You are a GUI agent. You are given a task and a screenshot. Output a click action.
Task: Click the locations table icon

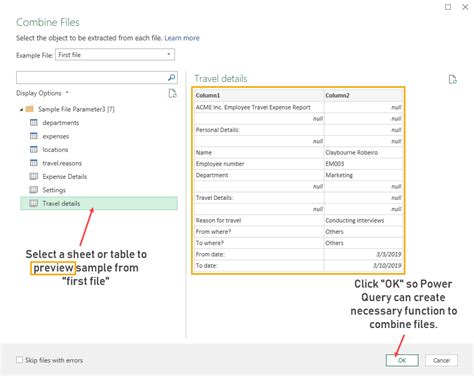[34, 149]
